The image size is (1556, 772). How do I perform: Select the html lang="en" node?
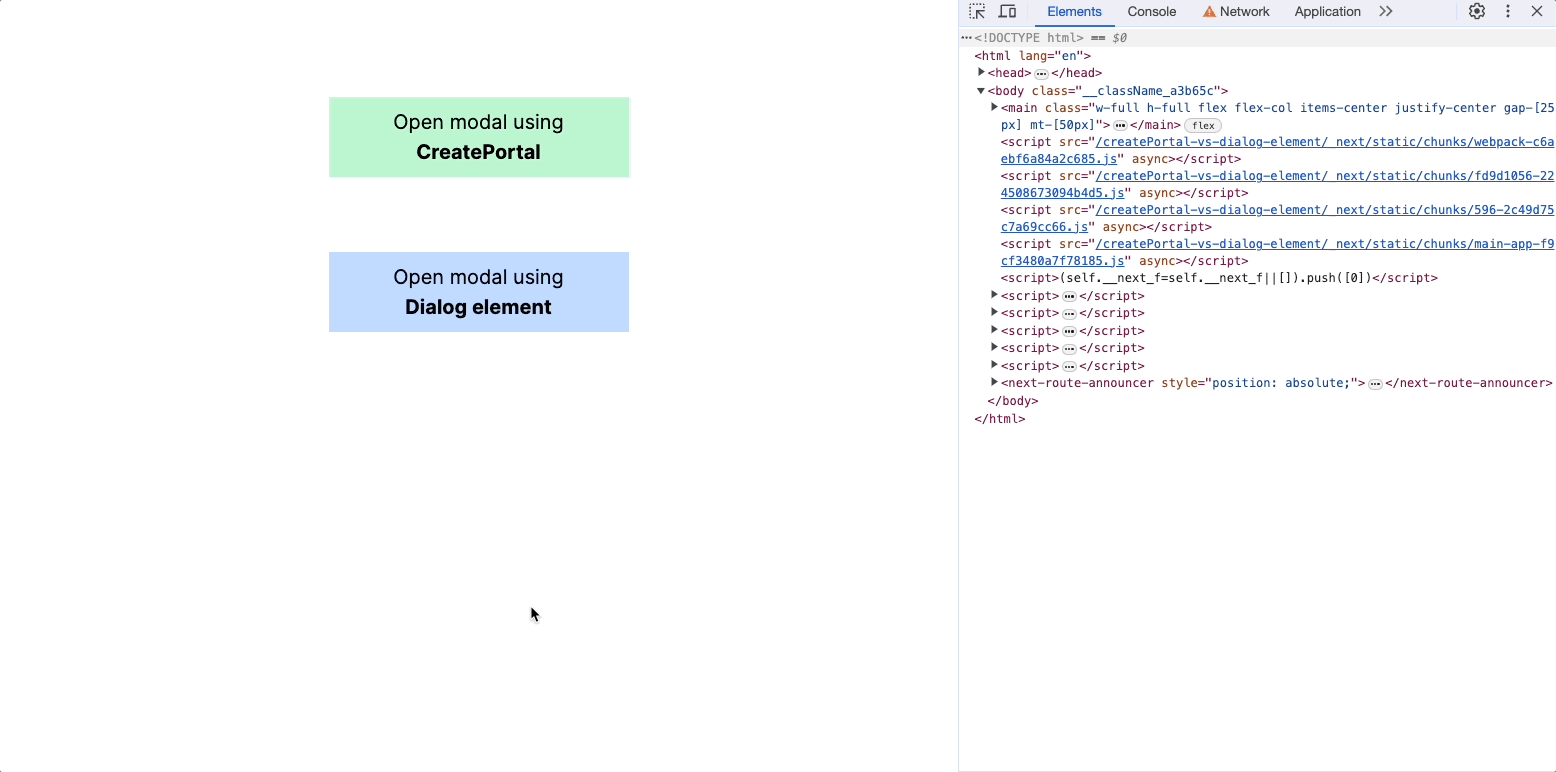click(x=1032, y=56)
